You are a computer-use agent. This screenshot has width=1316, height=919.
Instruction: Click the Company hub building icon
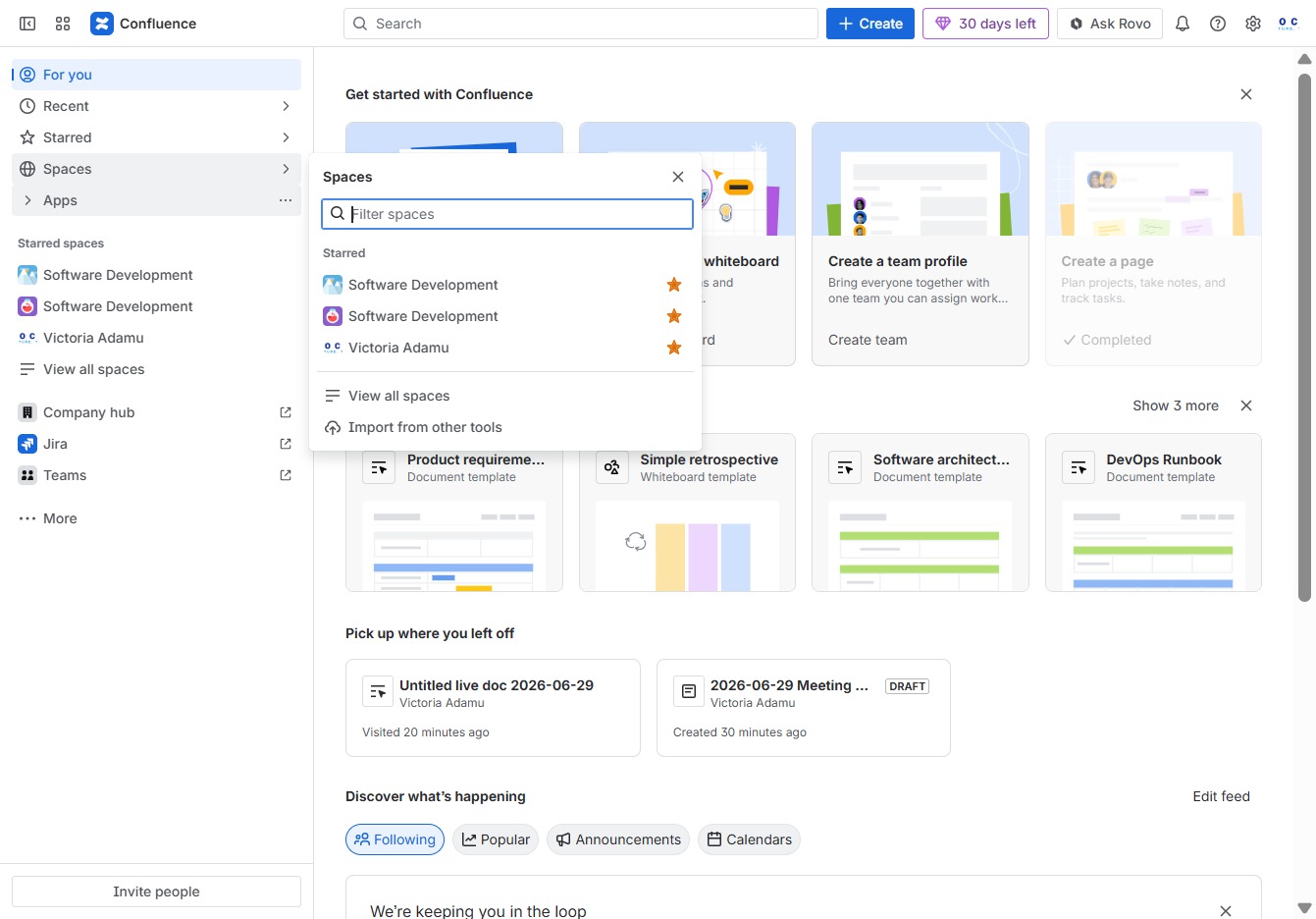tap(27, 412)
